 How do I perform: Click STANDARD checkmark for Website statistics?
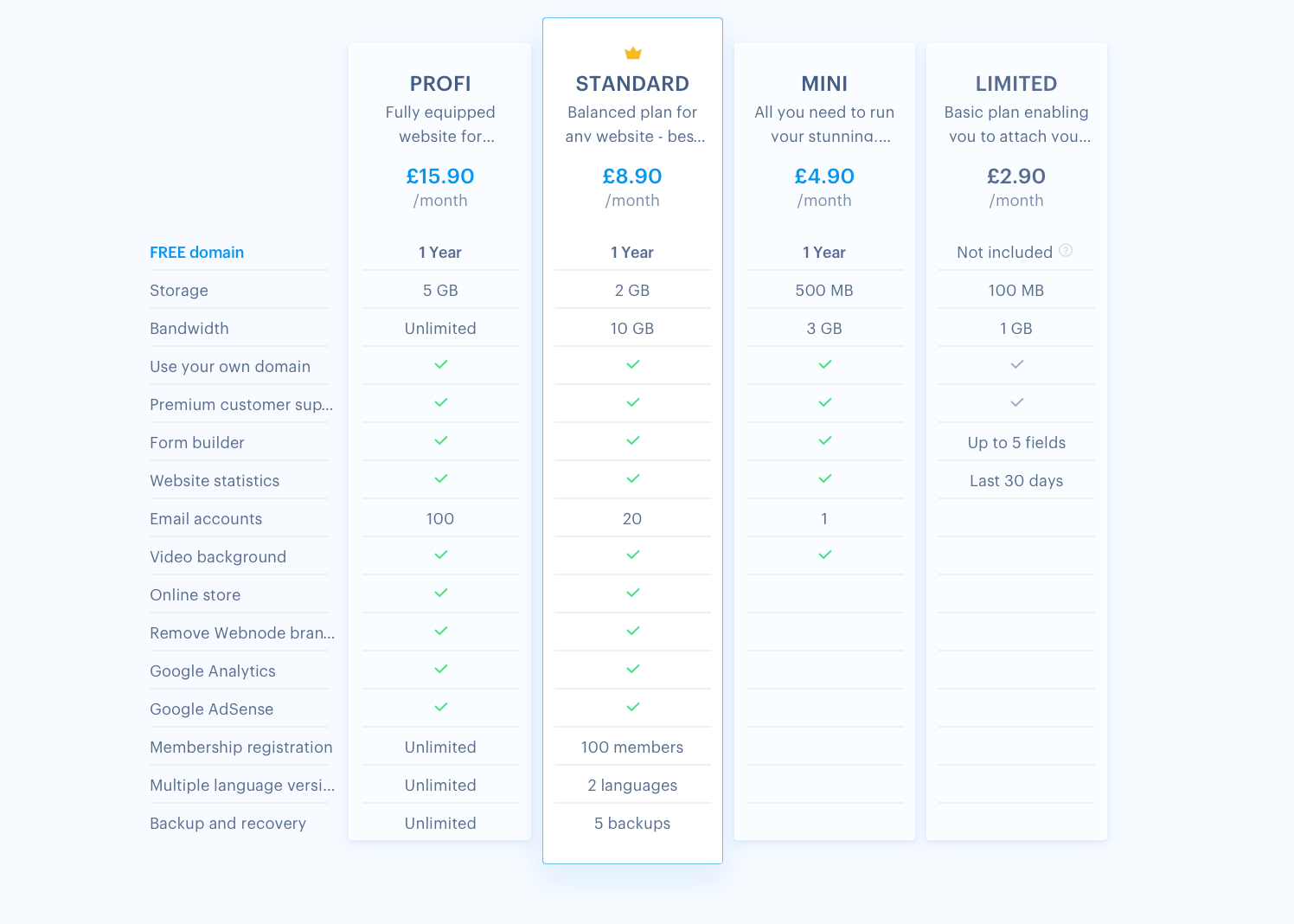tap(633, 478)
